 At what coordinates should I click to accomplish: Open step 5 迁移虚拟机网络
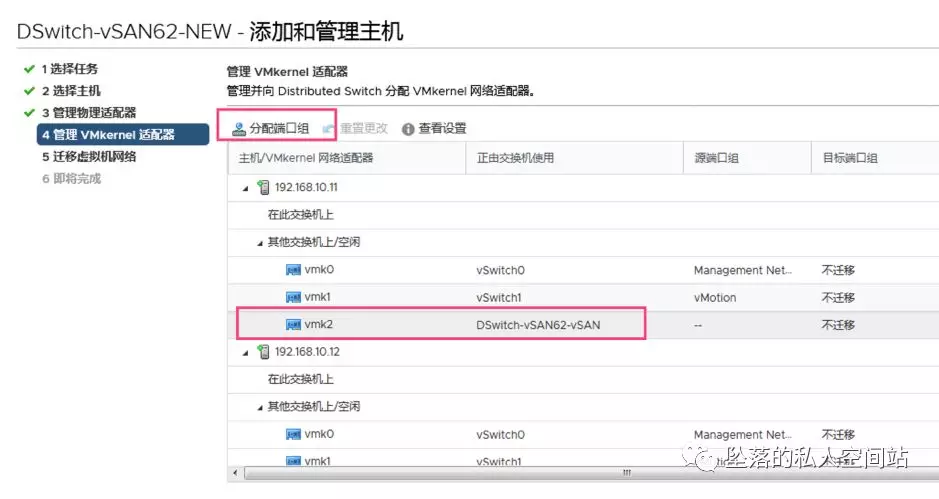pyautogui.click(x=89, y=156)
